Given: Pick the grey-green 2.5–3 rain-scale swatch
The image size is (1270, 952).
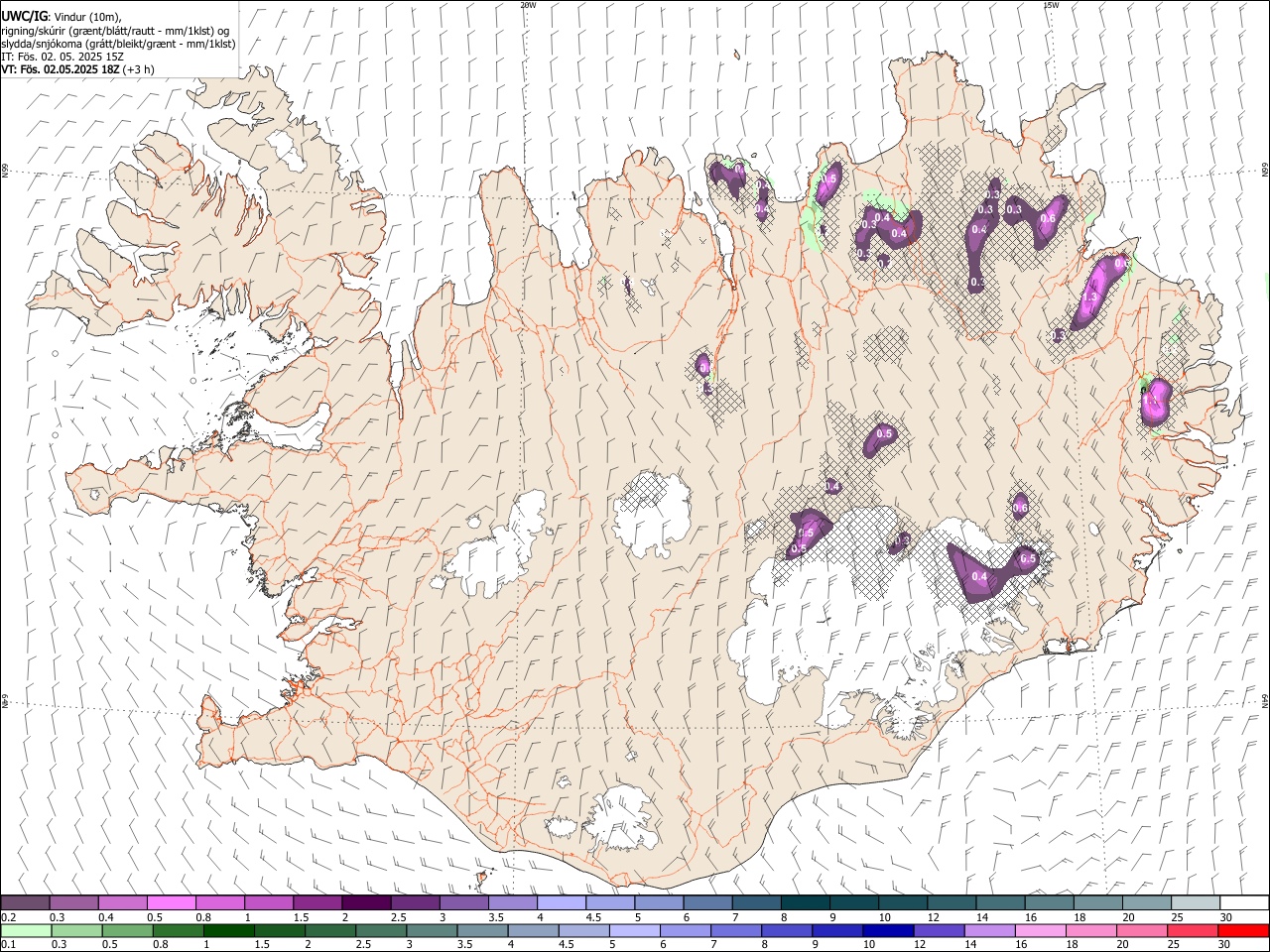Looking at the screenshot, I should click(x=380, y=930).
